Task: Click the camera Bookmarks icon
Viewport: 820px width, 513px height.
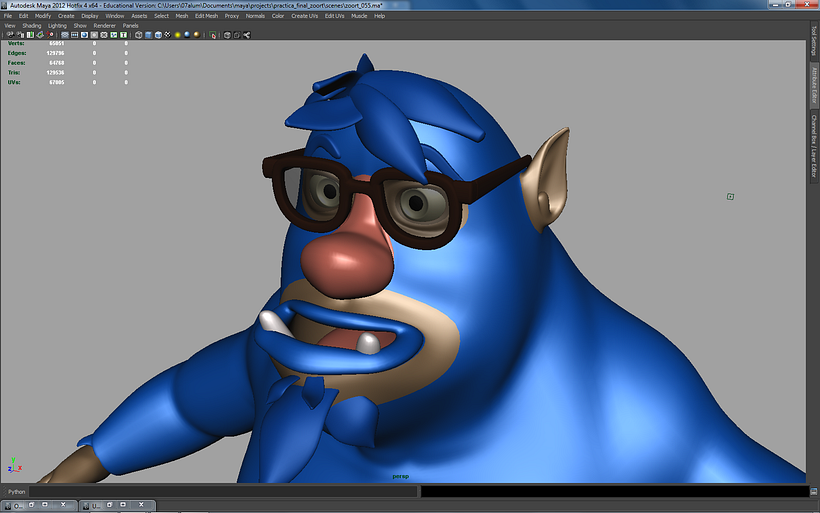Action: (30, 35)
